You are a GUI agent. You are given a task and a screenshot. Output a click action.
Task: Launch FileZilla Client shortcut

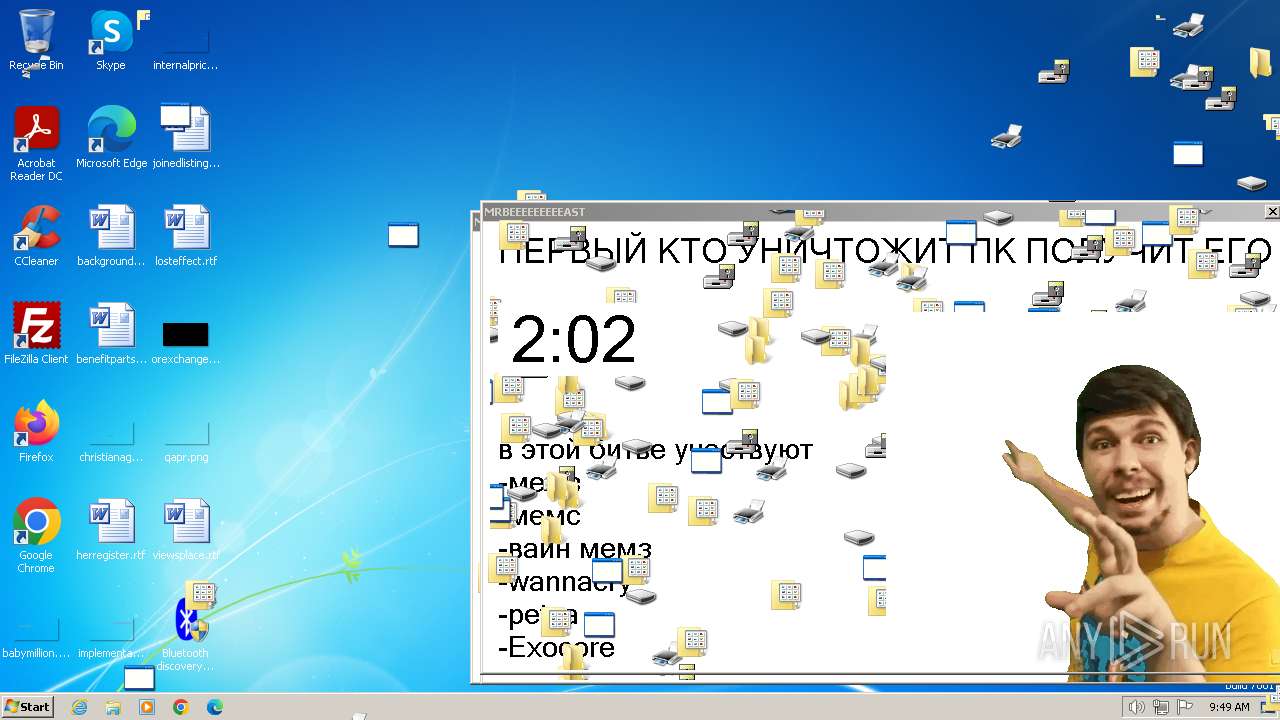(x=36, y=333)
